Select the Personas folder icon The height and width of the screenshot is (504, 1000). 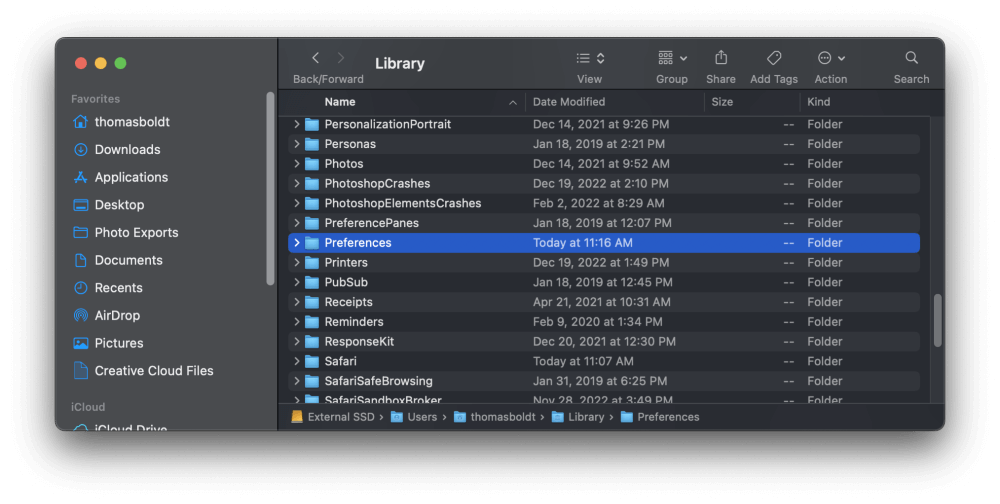(312, 144)
